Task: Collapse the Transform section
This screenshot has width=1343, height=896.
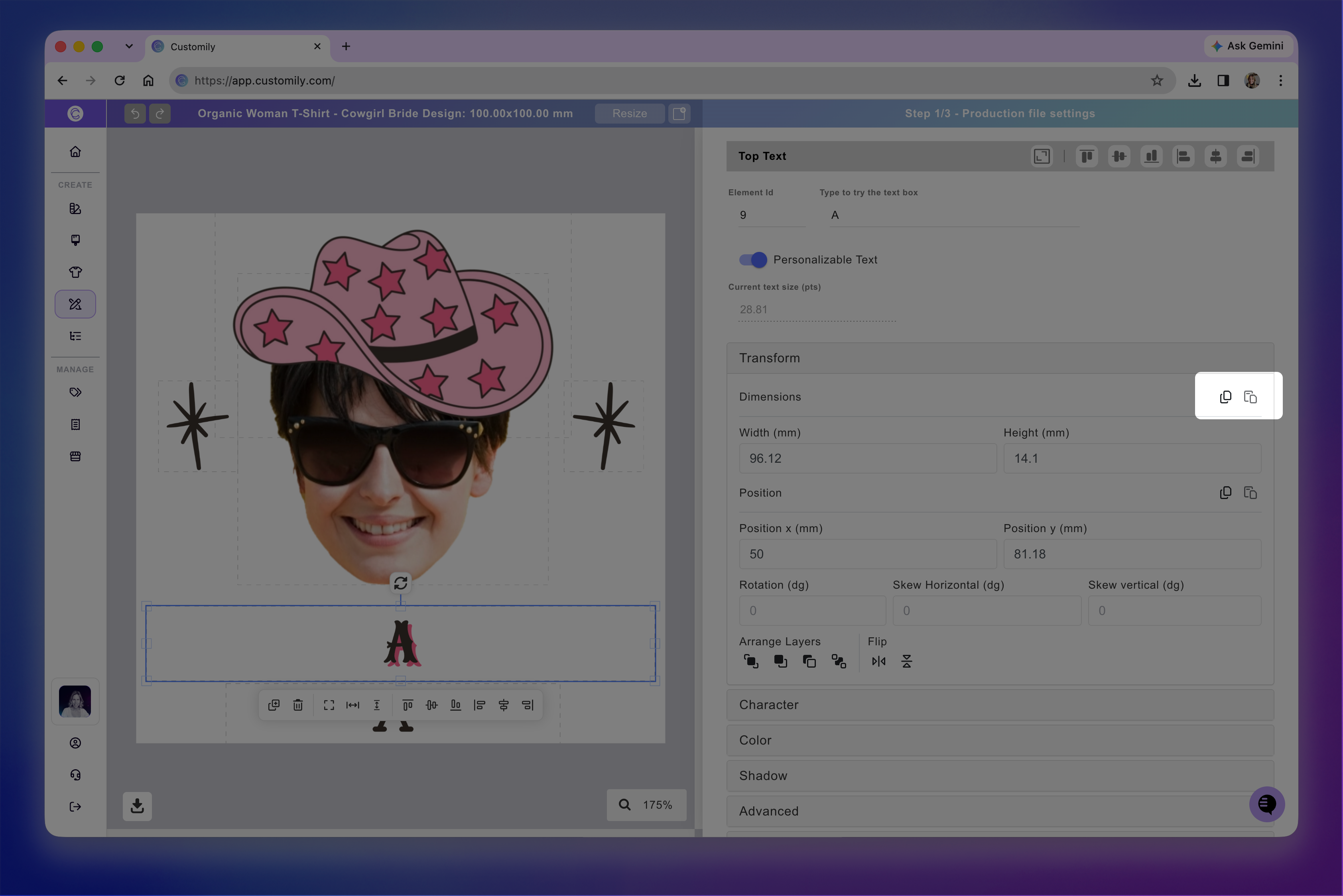Action: click(x=1000, y=358)
